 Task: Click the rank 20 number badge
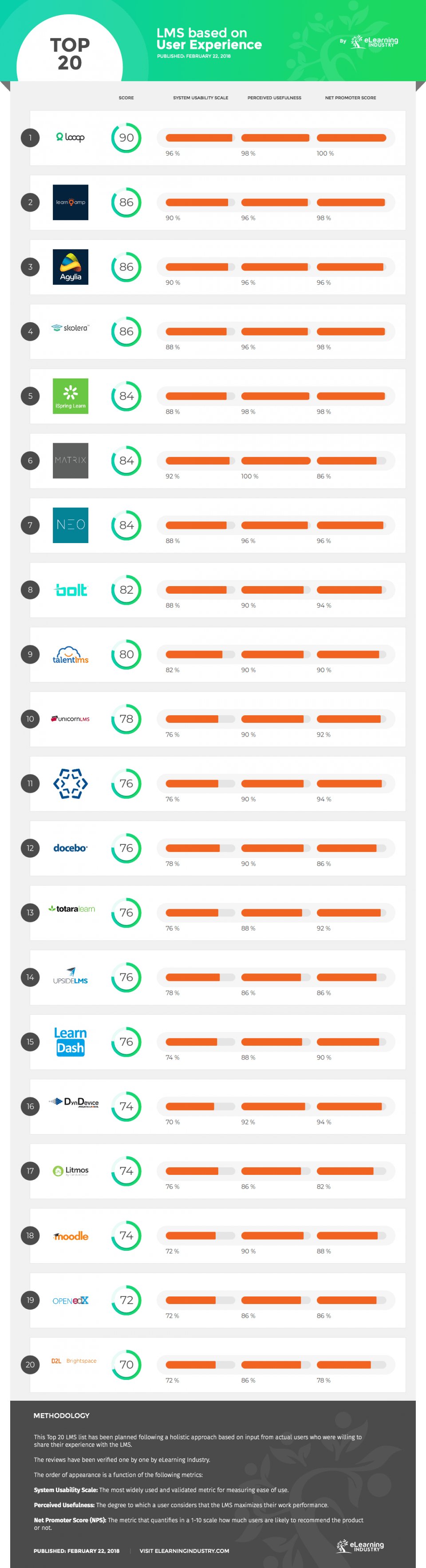[x=31, y=1365]
